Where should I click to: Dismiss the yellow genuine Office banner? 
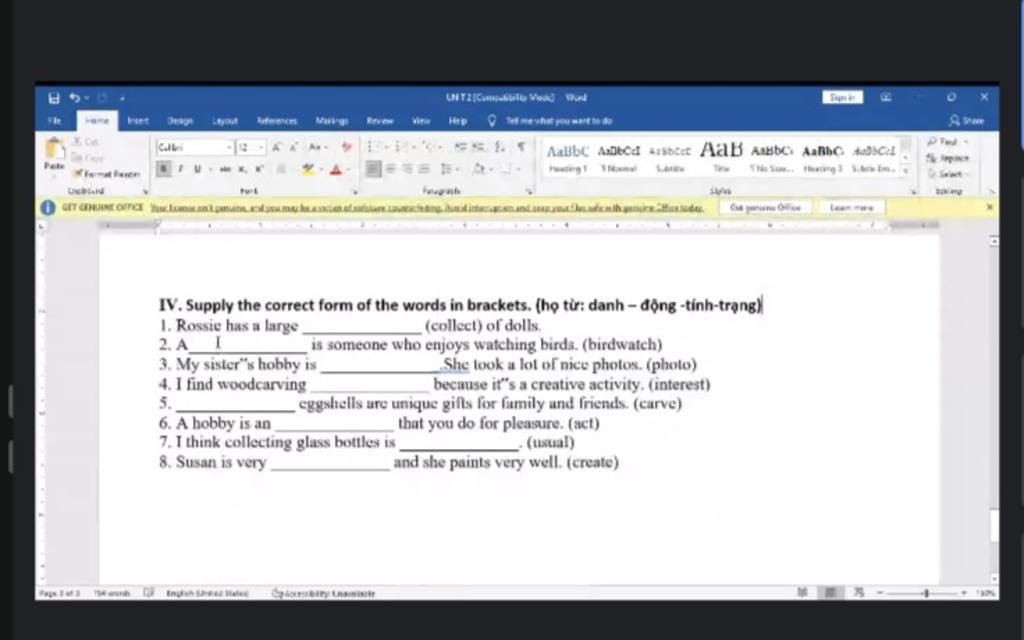click(989, 207)
